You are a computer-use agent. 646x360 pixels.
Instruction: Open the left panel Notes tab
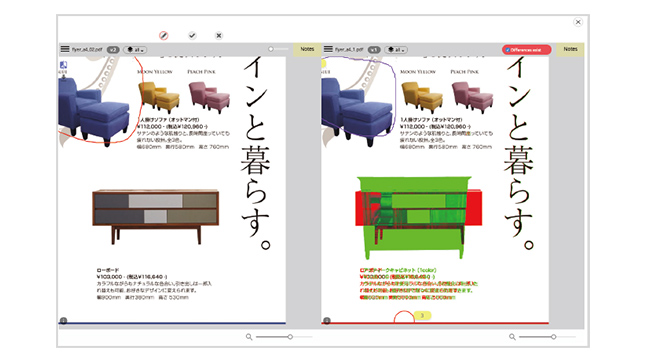click(x=307, y=49)
